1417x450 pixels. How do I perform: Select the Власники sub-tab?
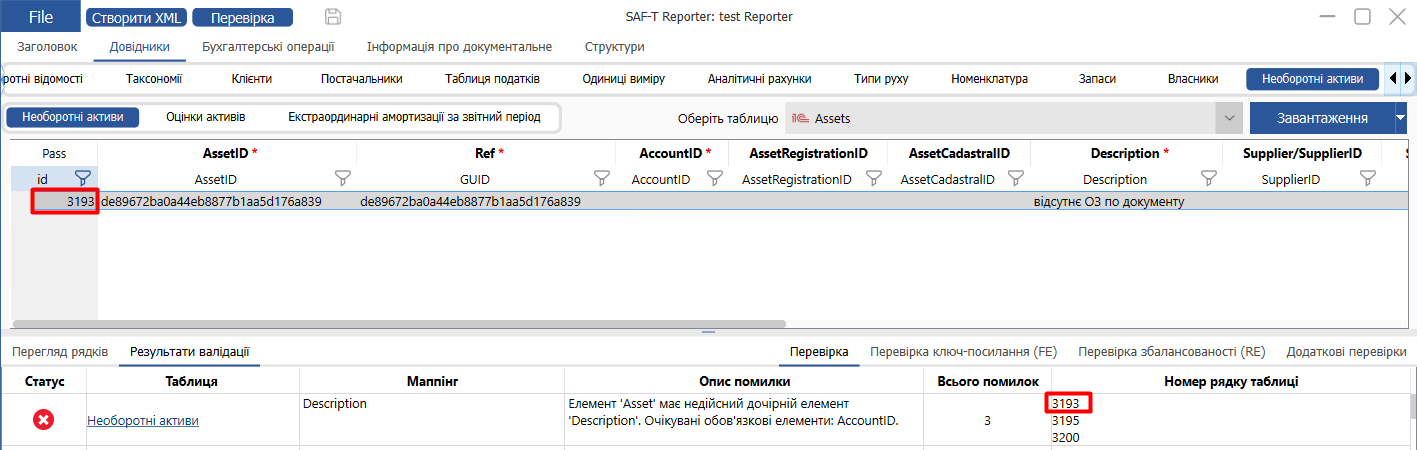[x=1193, y=79]
